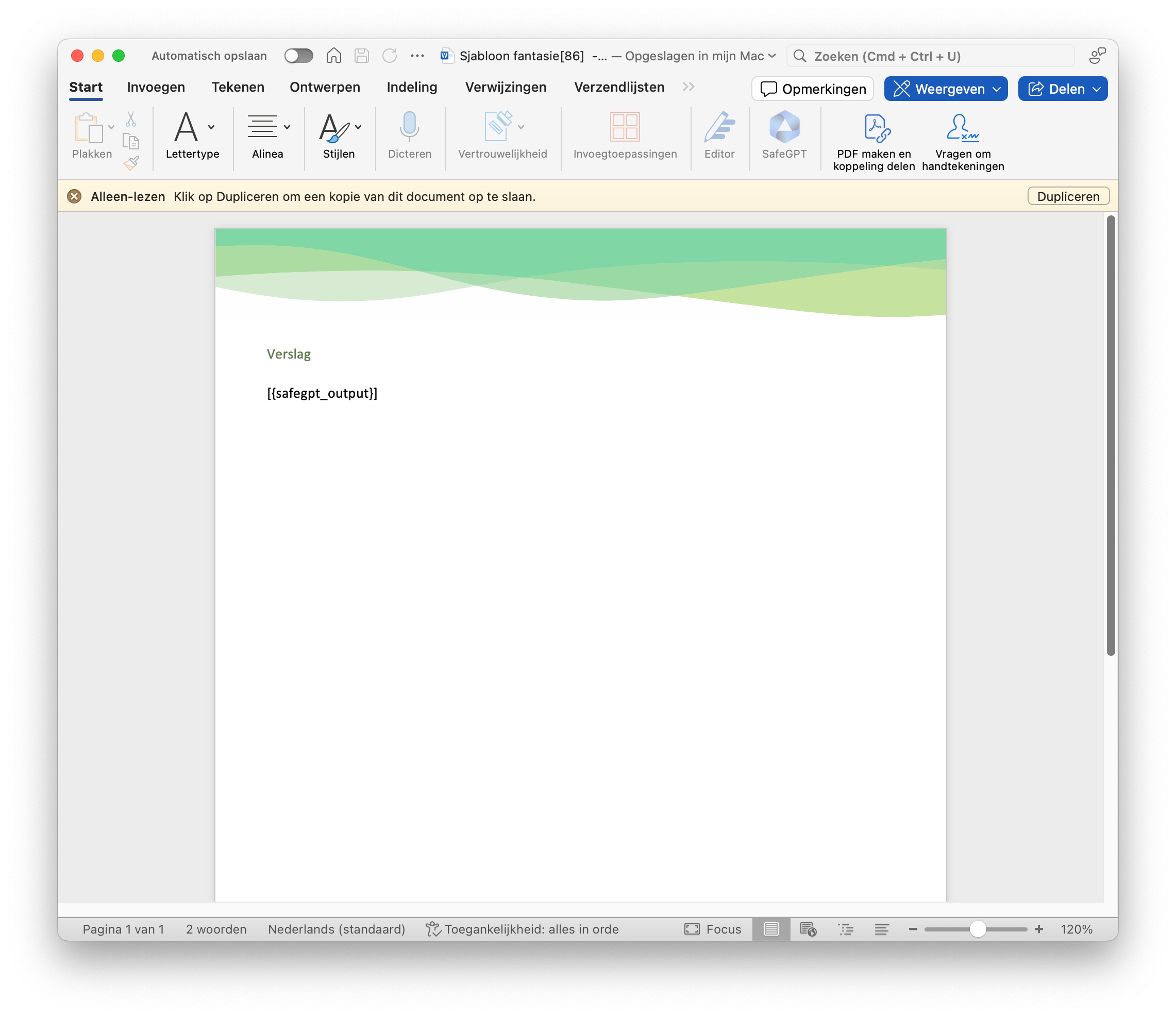Click the zoom in plus icon
The image size is (1176, 1017).
pyautogui.click(x=1038, y=929)
